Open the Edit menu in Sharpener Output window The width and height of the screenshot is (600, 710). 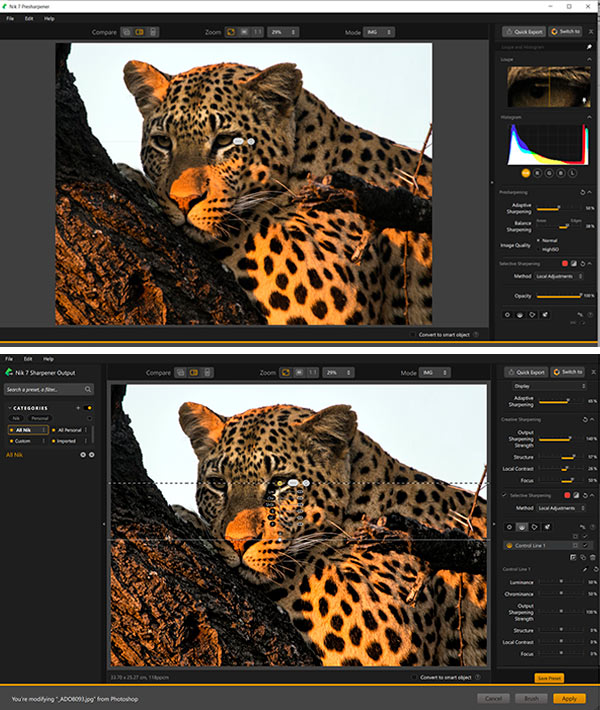(x=29, y=358)
